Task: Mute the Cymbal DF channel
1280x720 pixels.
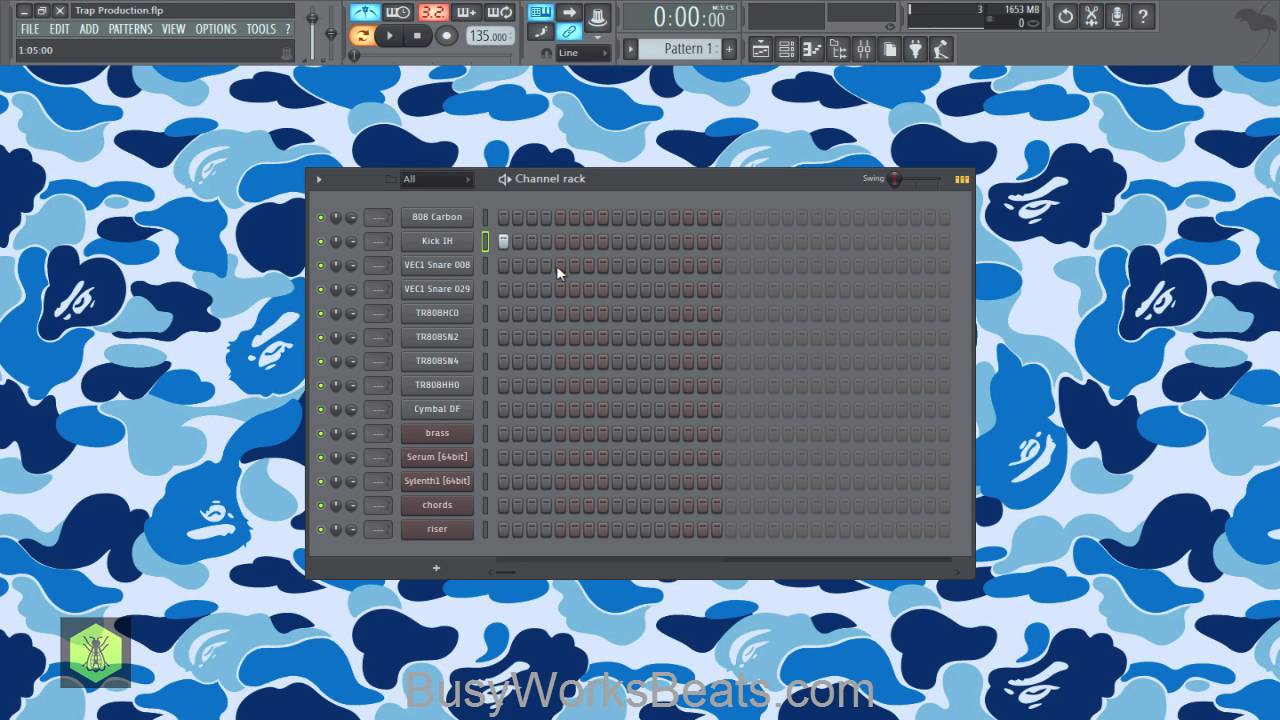Action: click(x=321, y=409)
